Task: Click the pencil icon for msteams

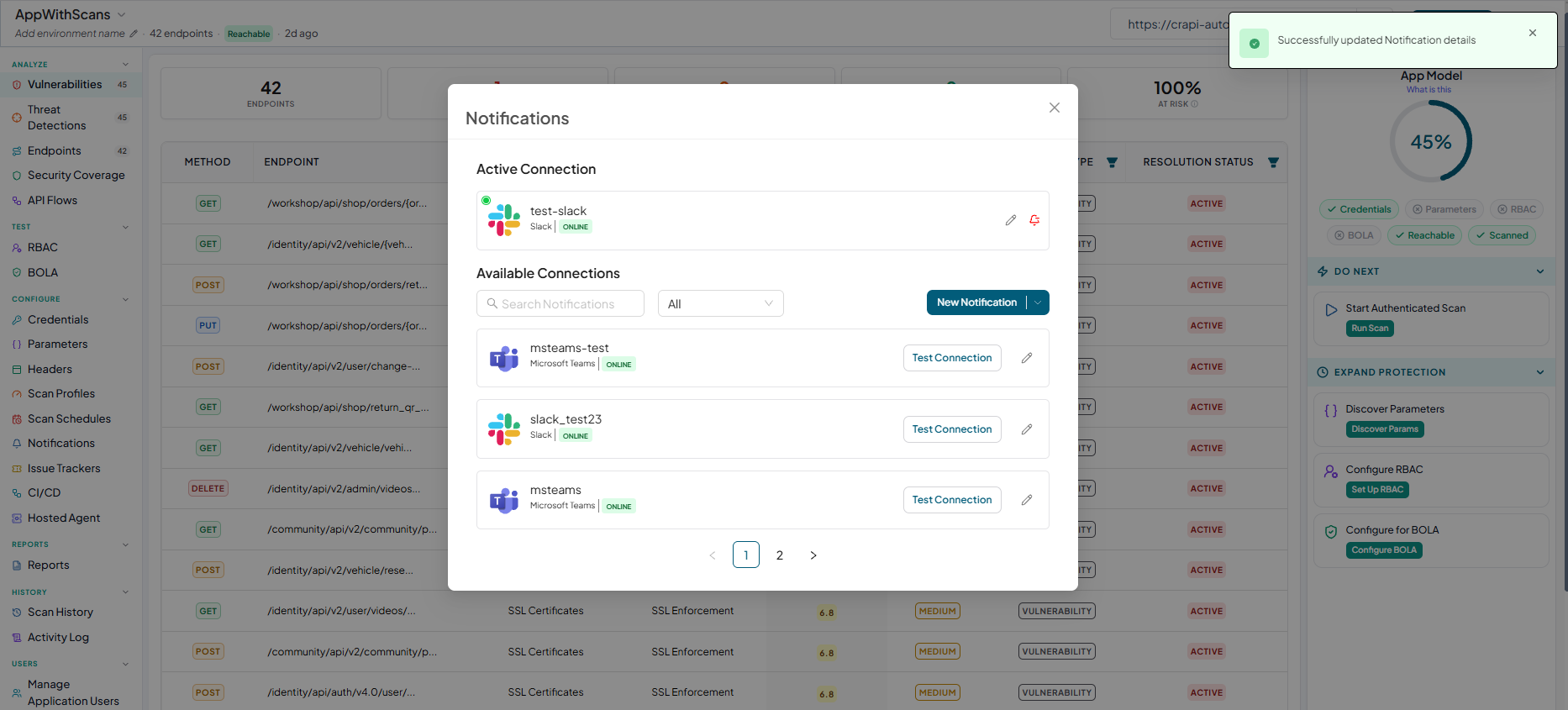Action: (x=1027, y=500)
